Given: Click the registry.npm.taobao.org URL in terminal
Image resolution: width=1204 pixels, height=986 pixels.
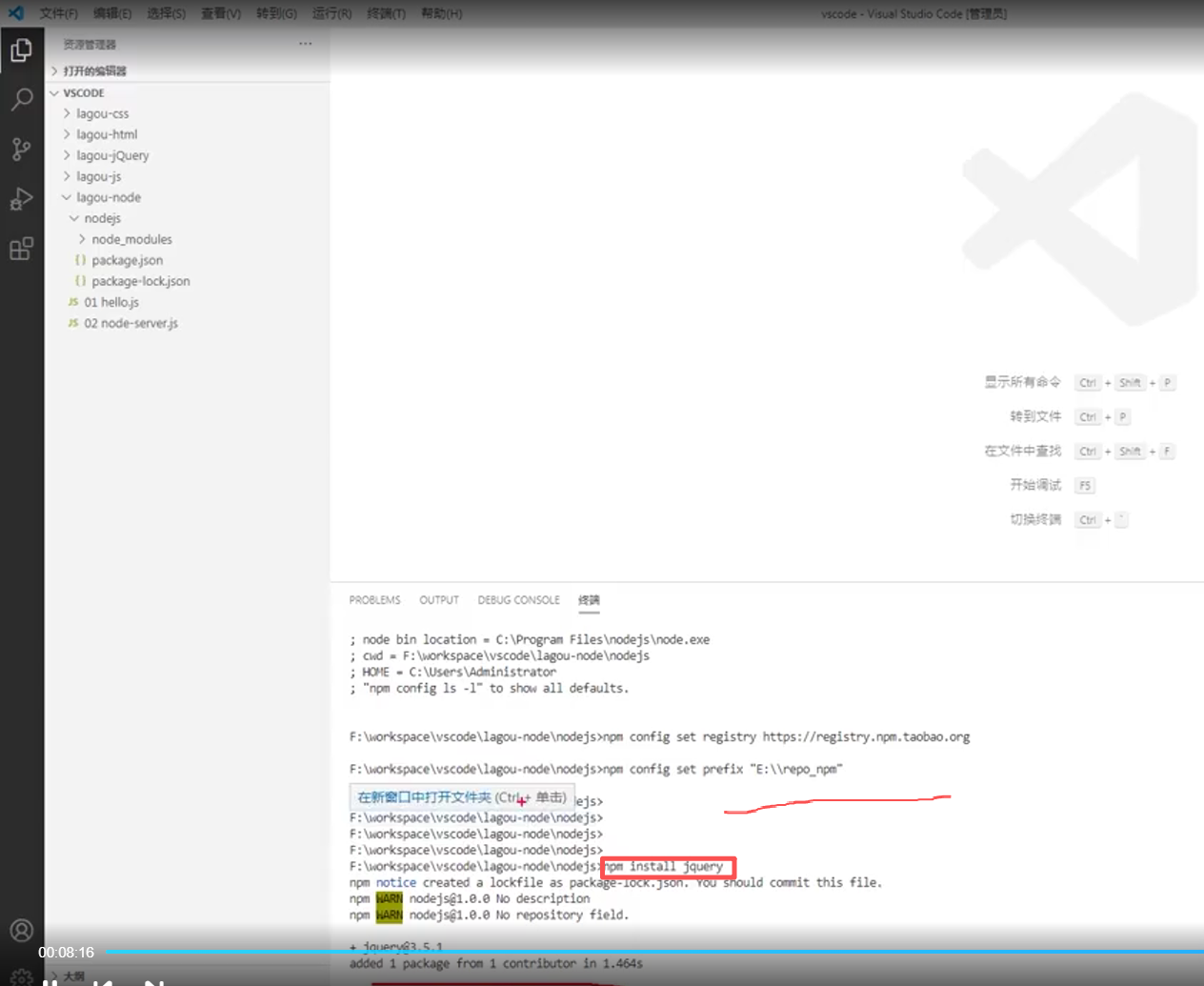Looking at the screenshot, I should coord(866,736).
